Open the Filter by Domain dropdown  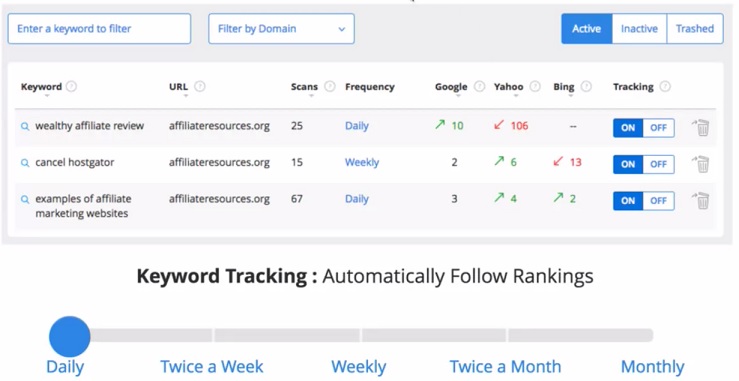[281, 29]
